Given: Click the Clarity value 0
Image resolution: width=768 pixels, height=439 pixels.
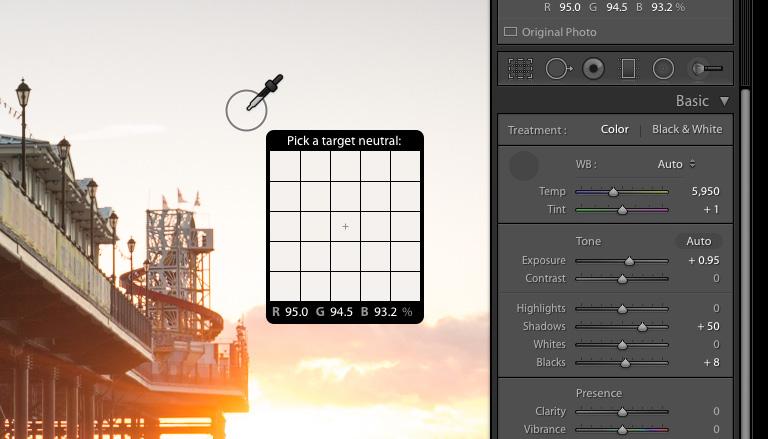Looking at the screenshot, I should [x=716, y=411].
